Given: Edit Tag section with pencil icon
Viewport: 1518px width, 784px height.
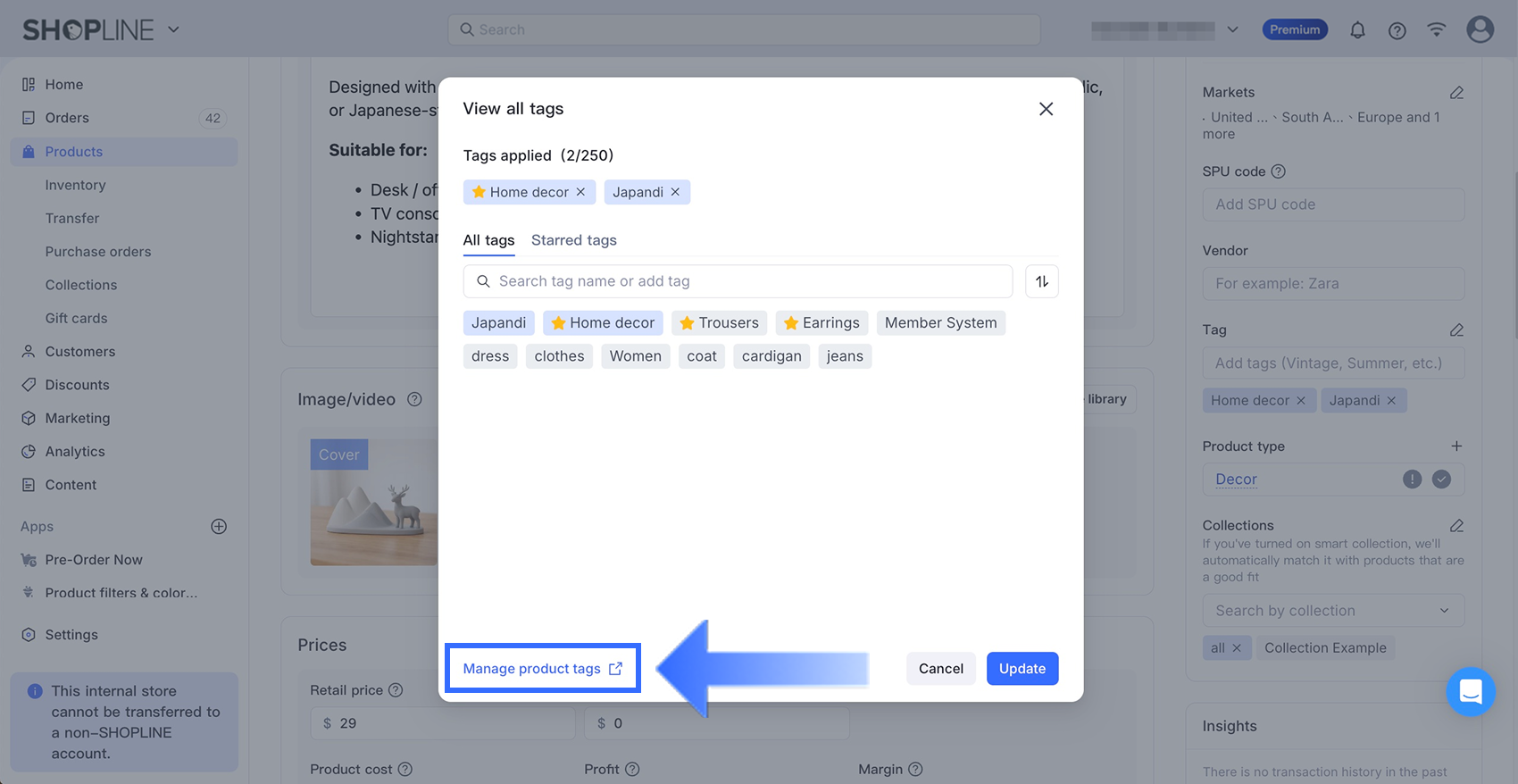Looking at the screenshot, I should [x=1456, y=330].
